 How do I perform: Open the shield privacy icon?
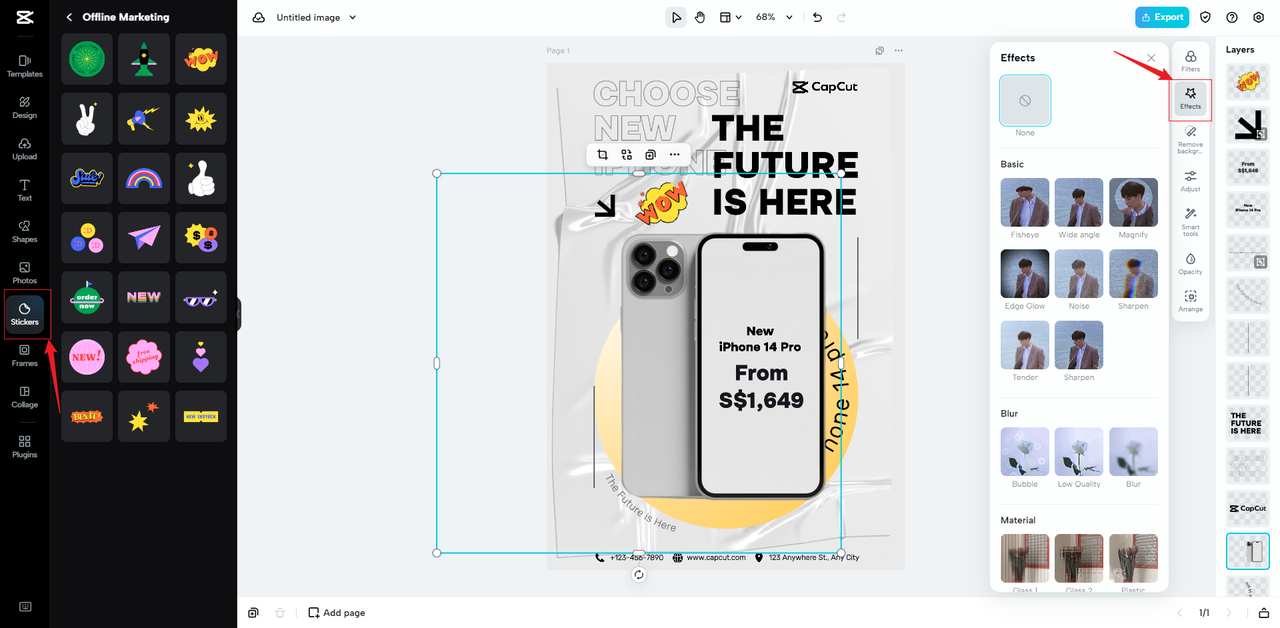pos(1206,17)
